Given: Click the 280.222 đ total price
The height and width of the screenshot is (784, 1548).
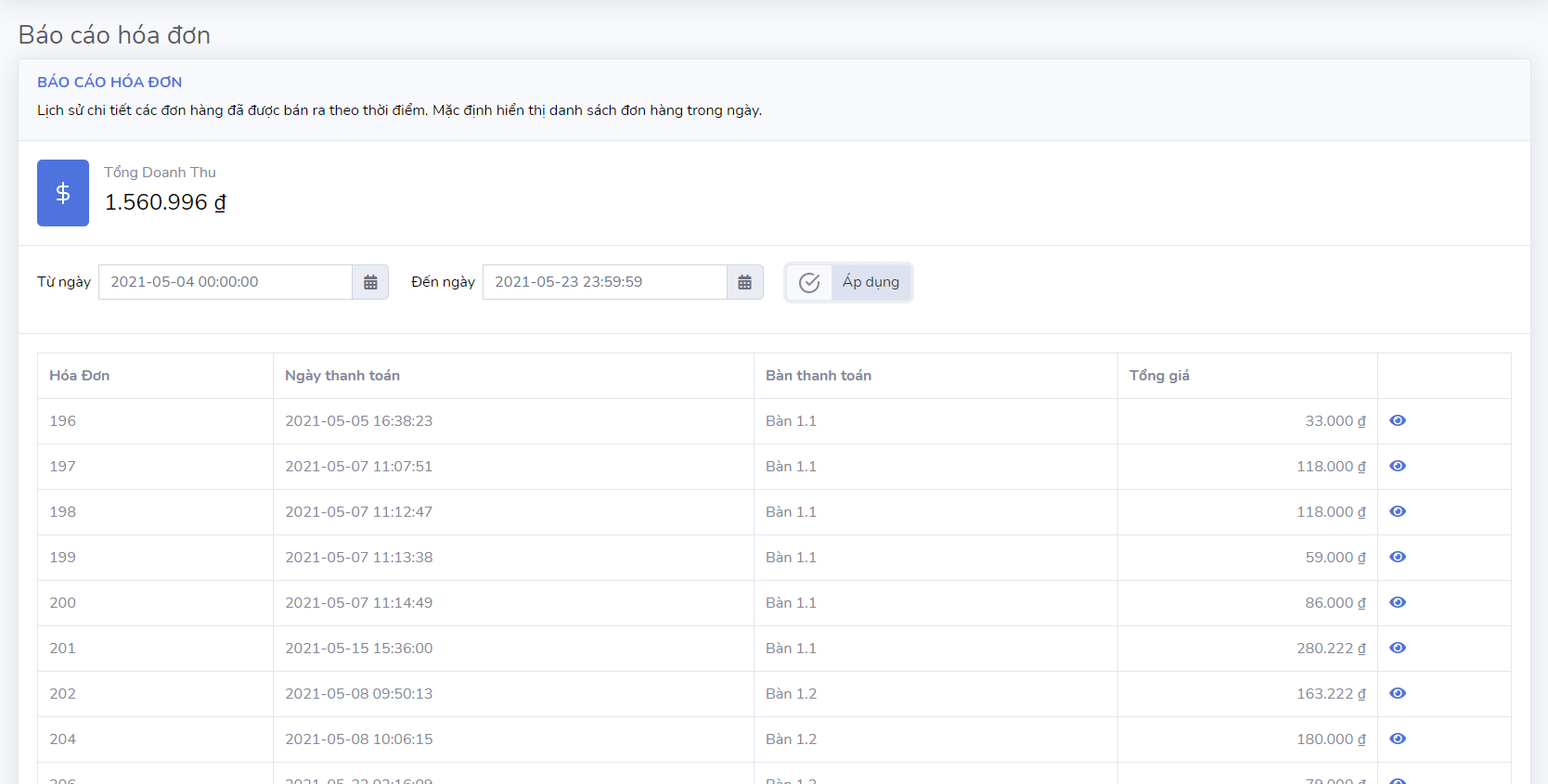Looking at the screenshot, I should [1331, 649].
